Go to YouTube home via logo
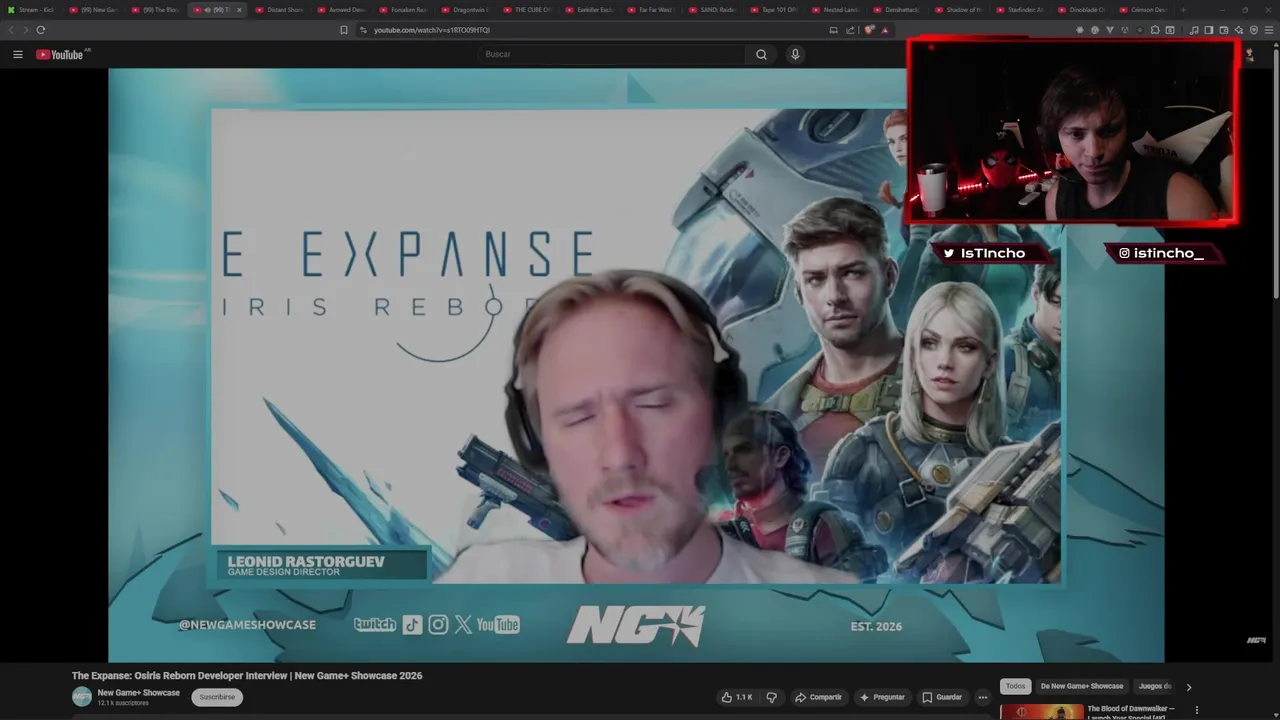 62,54
